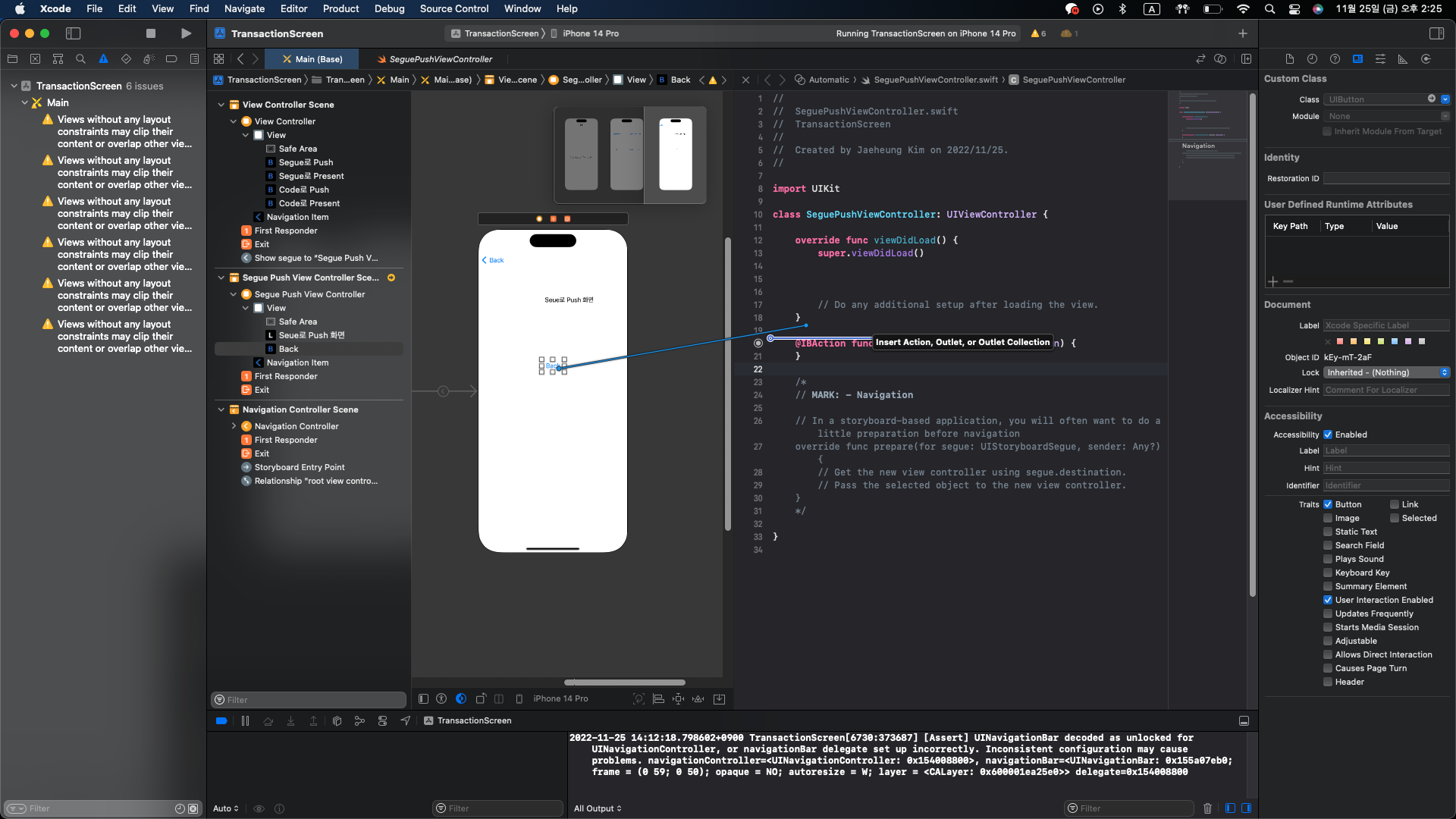Viewport: 1456px width, 819px height.
Task: Uncheck User Interaction Enabled trait
Action: pos(1328,601)
